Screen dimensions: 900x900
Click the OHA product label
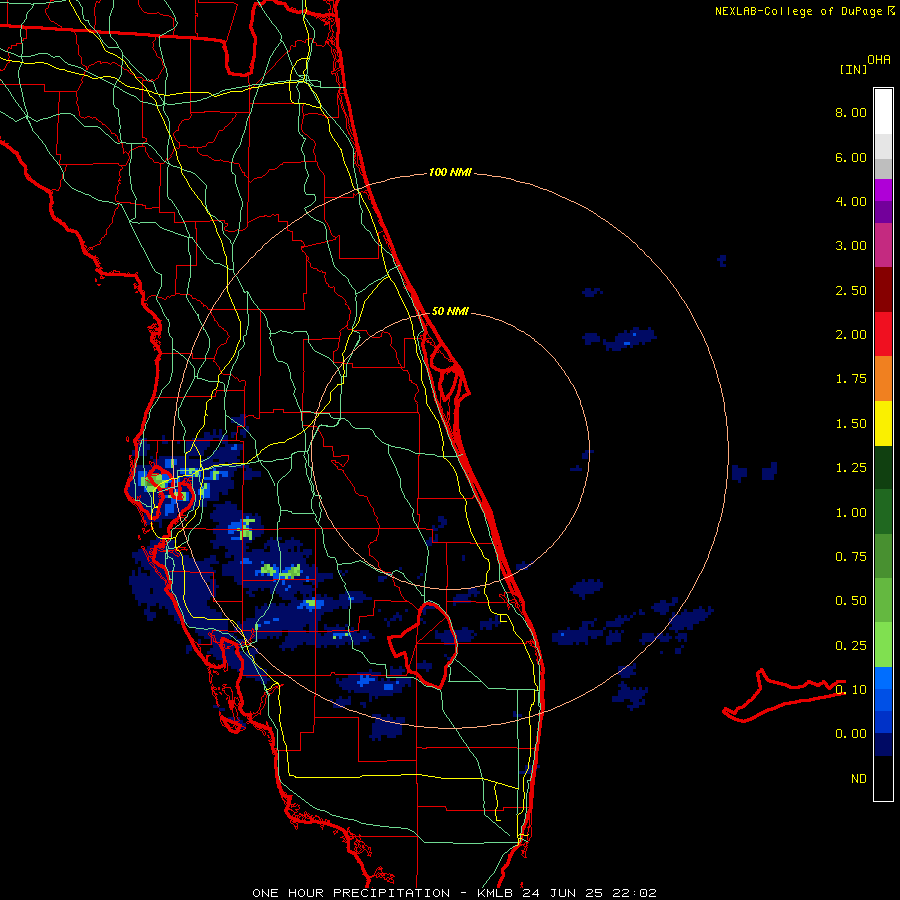(x=879, y=60)
